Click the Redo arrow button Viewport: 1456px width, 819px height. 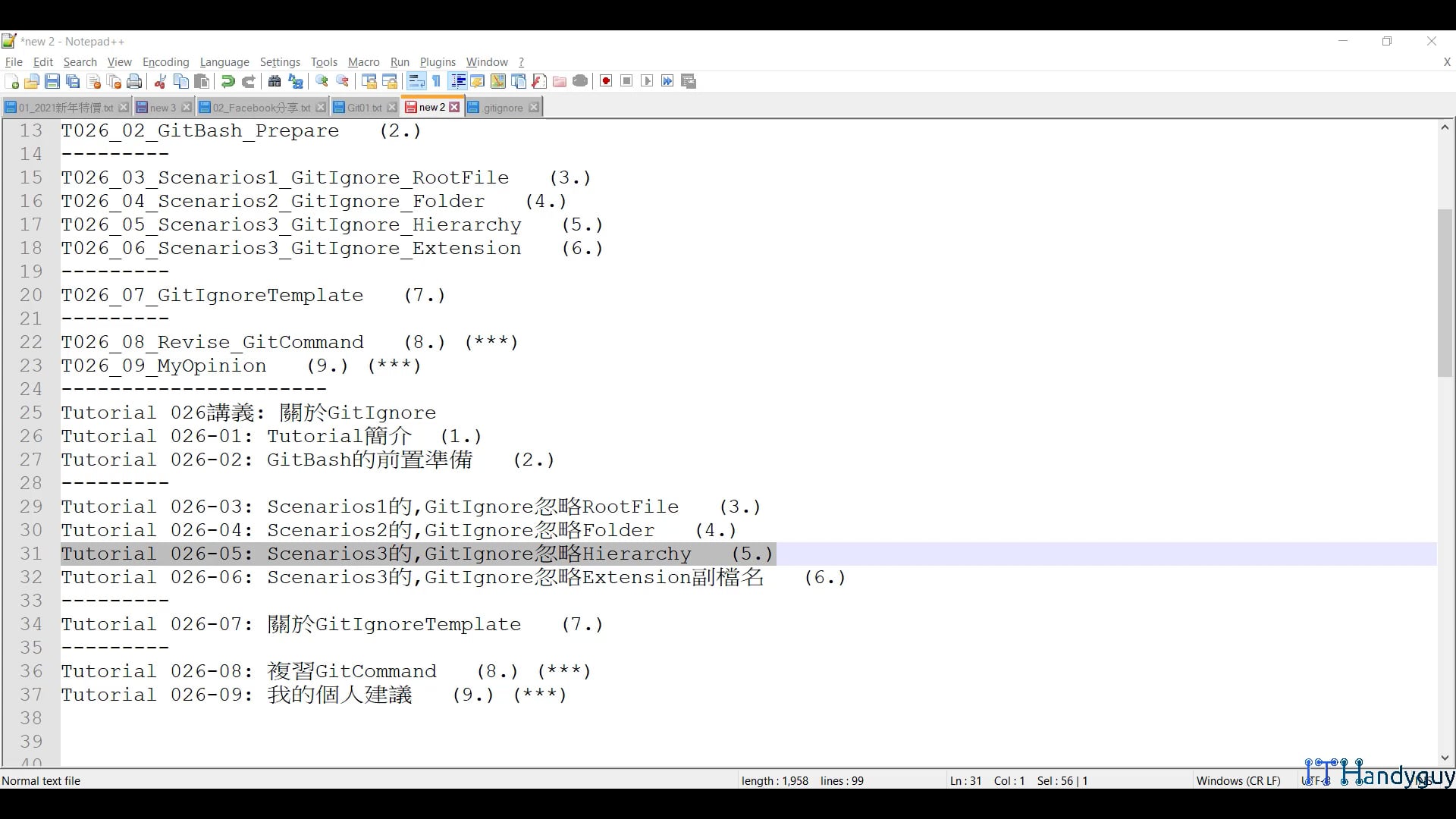pyautogui.click(x=249, y=81)
